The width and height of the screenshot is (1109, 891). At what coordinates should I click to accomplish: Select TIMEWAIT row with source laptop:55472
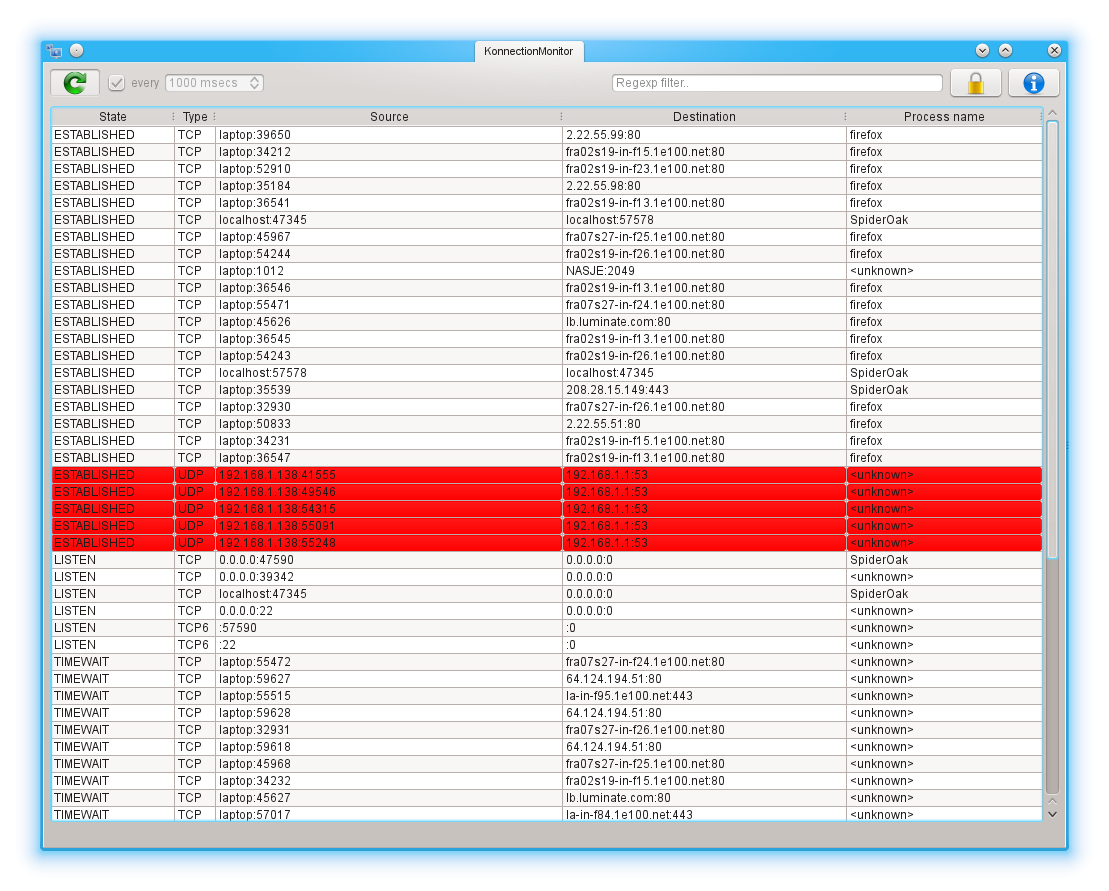coord(547,662)
